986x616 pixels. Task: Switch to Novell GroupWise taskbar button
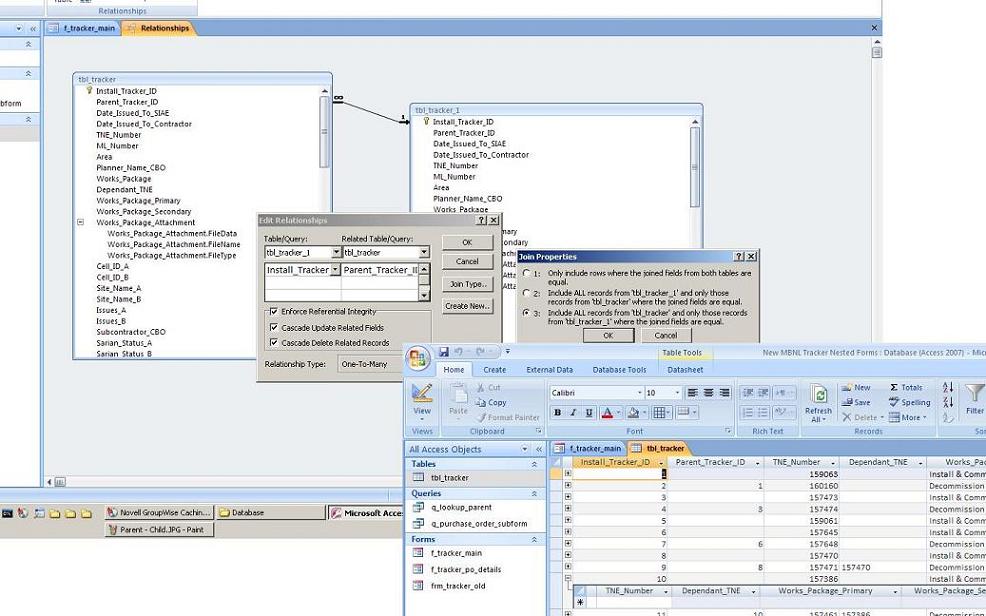[159, 512]
